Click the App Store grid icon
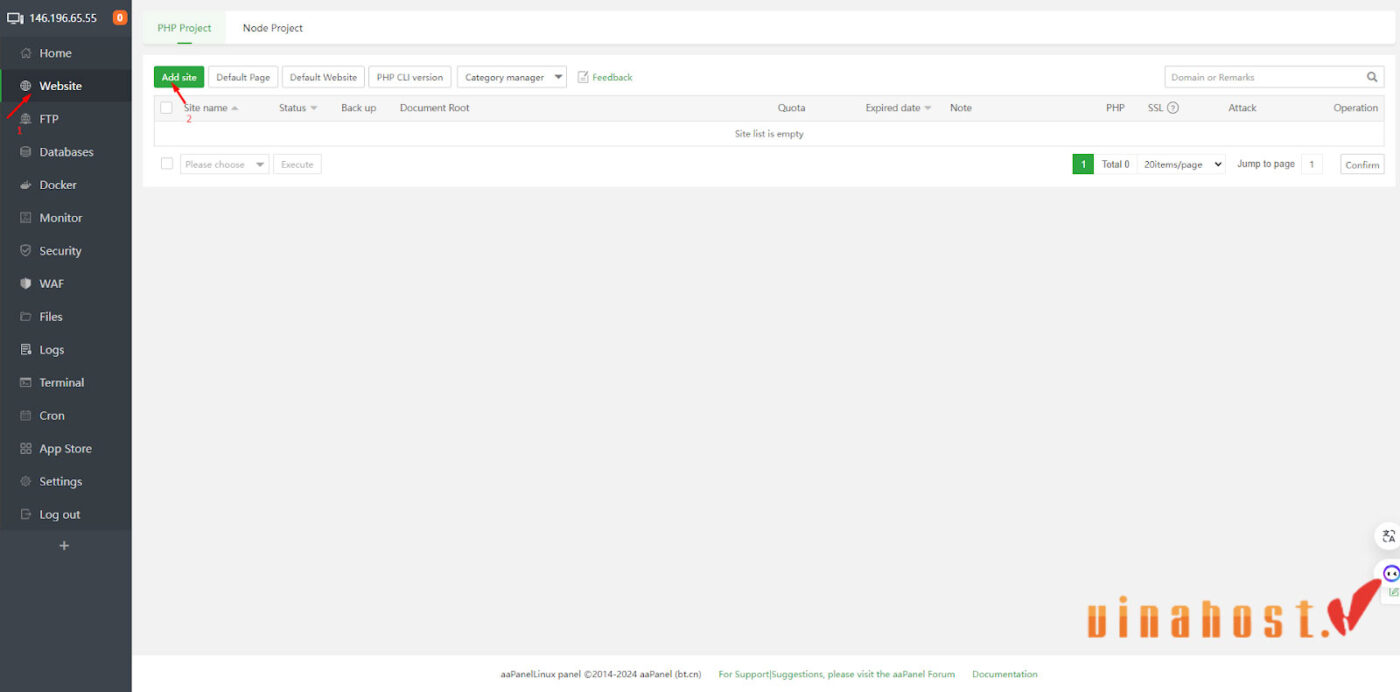Viewport: 1400px width, 692px height. pyautogui.click(x=26, y=449)
